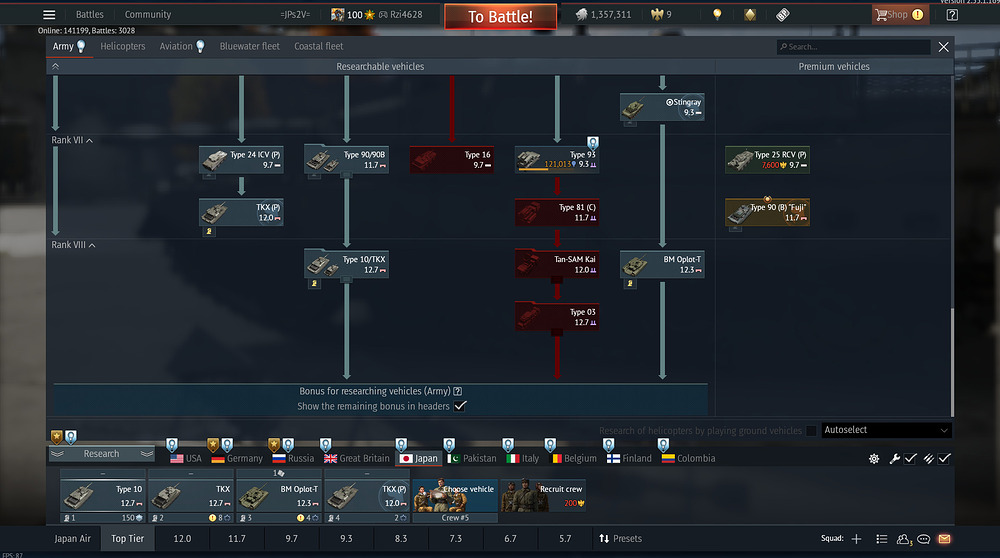Click the Choose vehicle crew slot
This screenshot has width=1000, height=558.
point(455,496)
